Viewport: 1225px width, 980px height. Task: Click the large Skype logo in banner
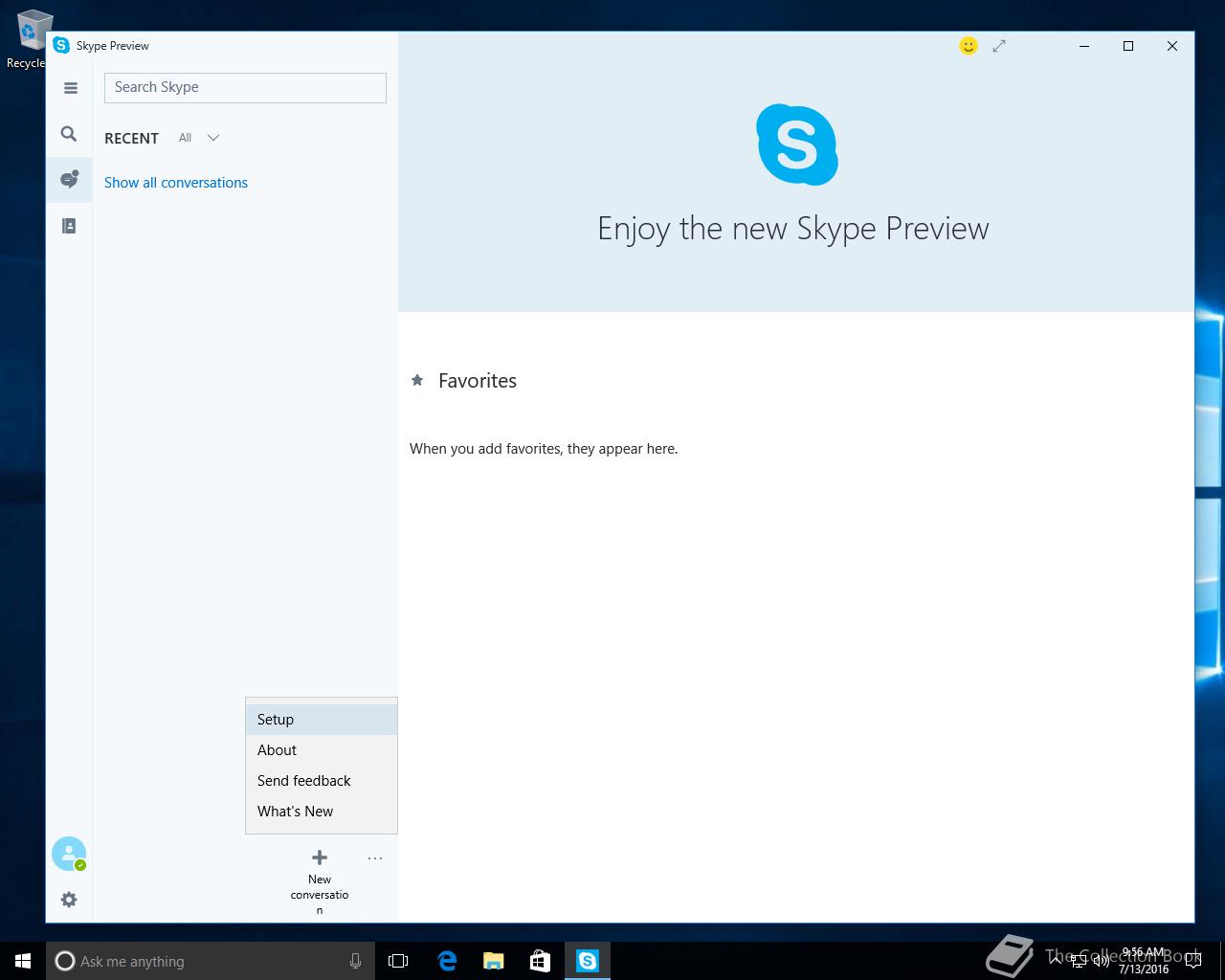pyautogui.click(x=796, y=145)
